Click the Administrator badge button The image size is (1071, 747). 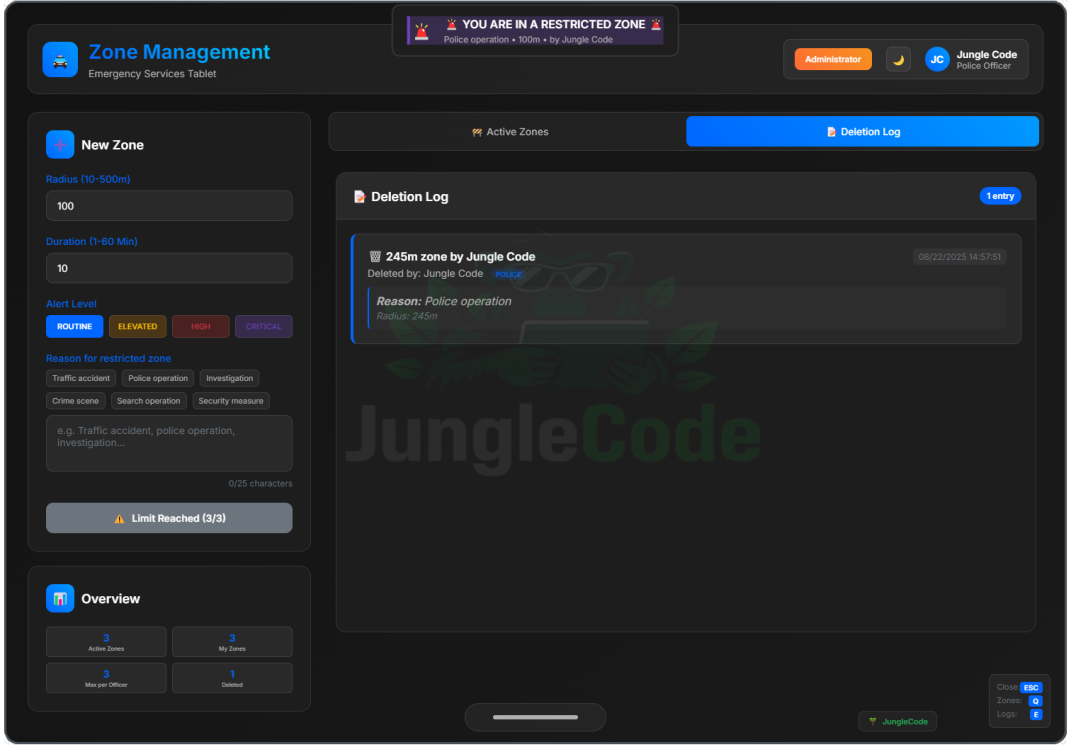coord(833,60)
